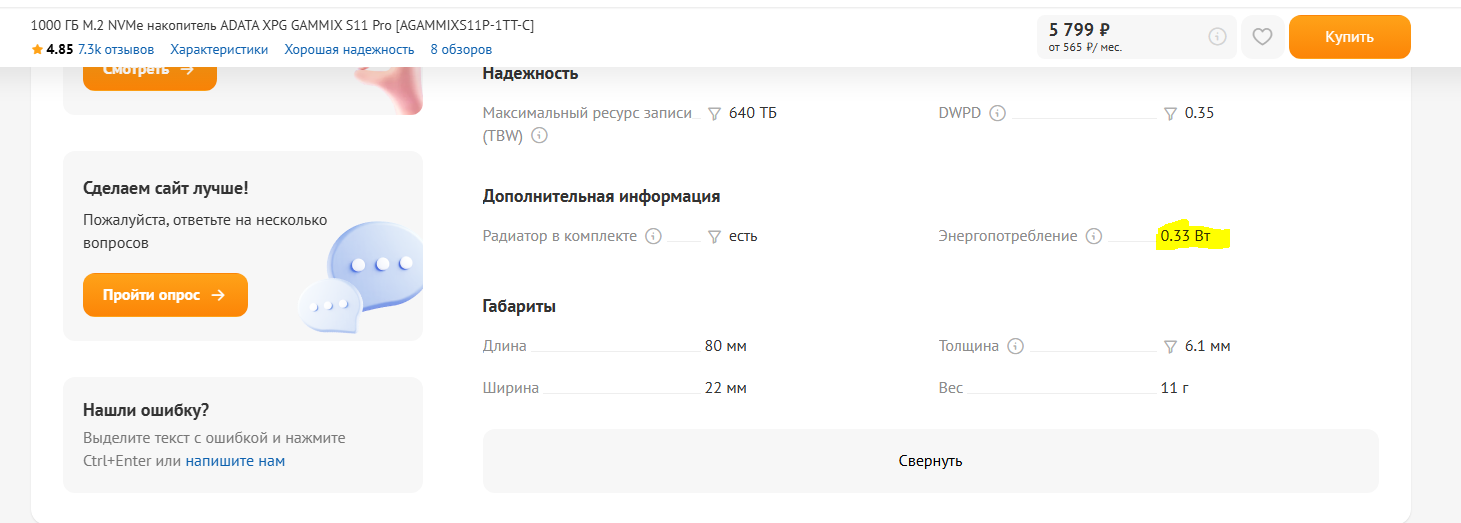Screen dimensions: 1461x523
Task: Collapse specs with Свернуть button
Action: pos(930,461)
